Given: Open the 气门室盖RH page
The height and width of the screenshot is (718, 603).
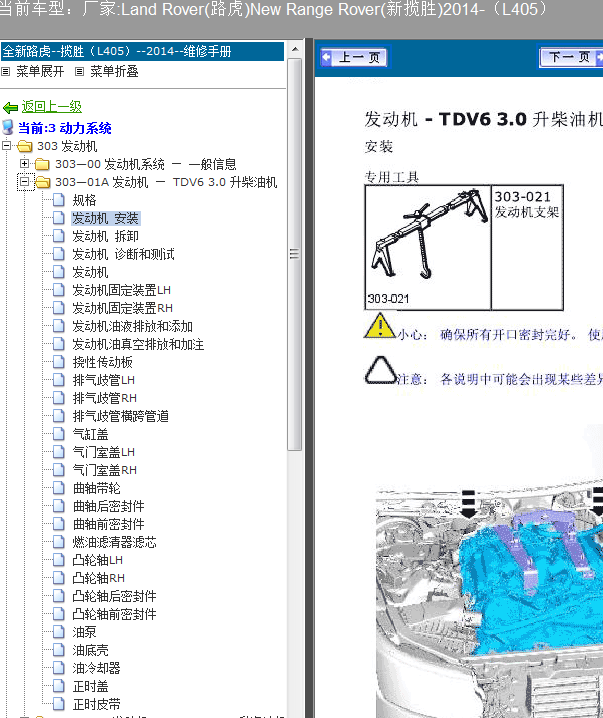Looking at the screenshot, I should pos(104,470).
